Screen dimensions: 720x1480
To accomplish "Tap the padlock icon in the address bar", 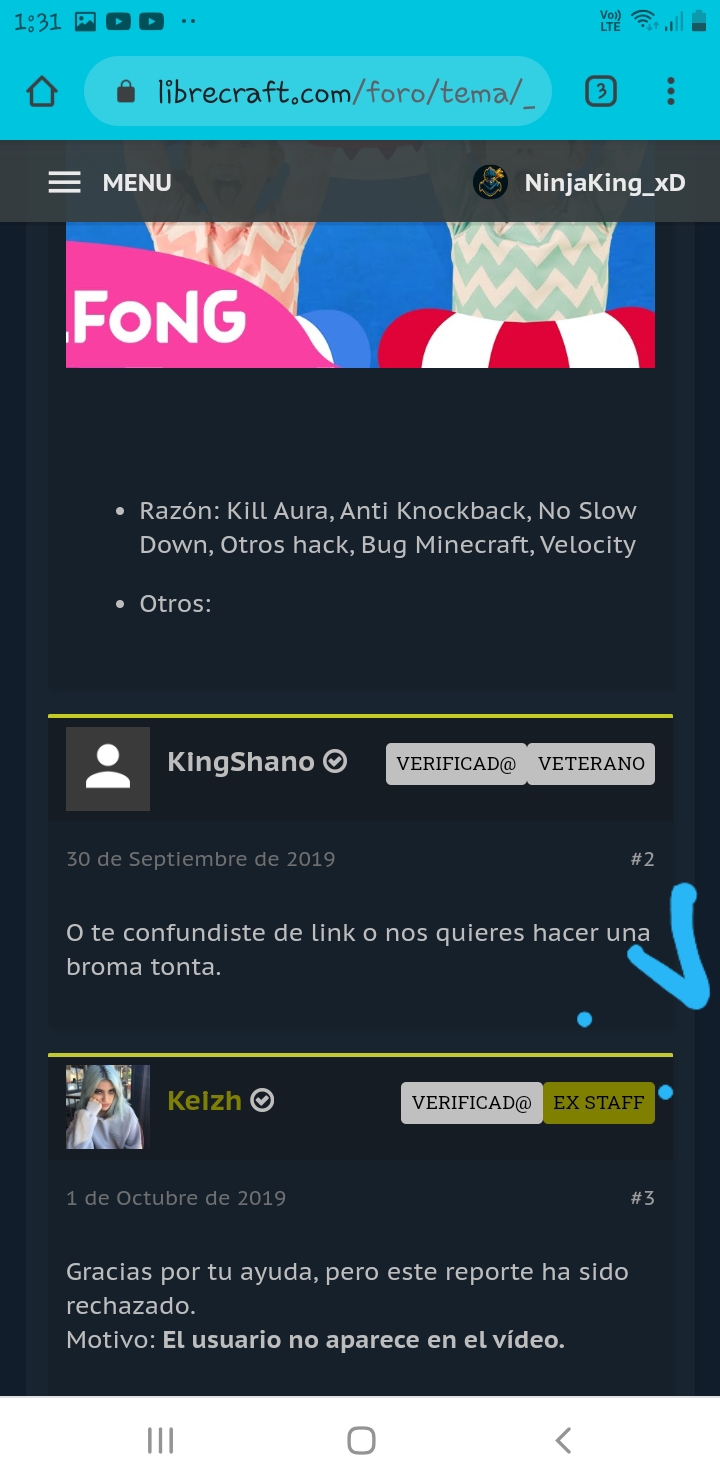I will 126,92.
